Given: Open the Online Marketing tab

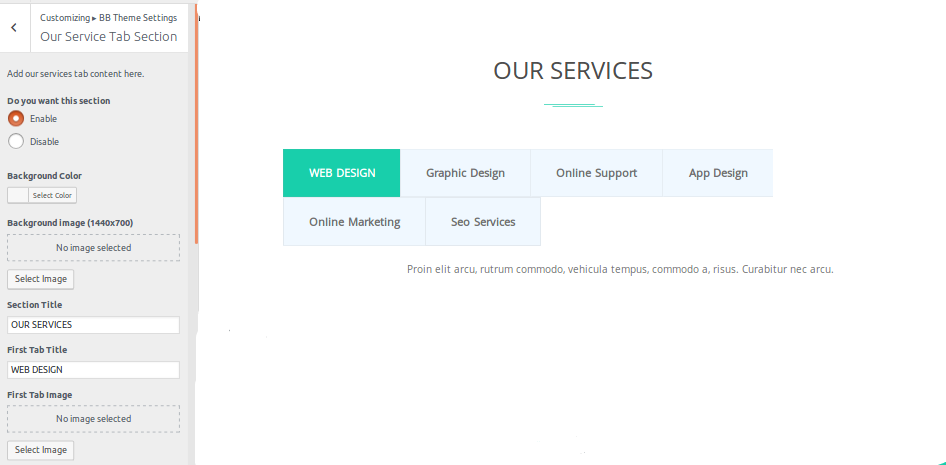Looking at the screenshot, I should (354, 222).
